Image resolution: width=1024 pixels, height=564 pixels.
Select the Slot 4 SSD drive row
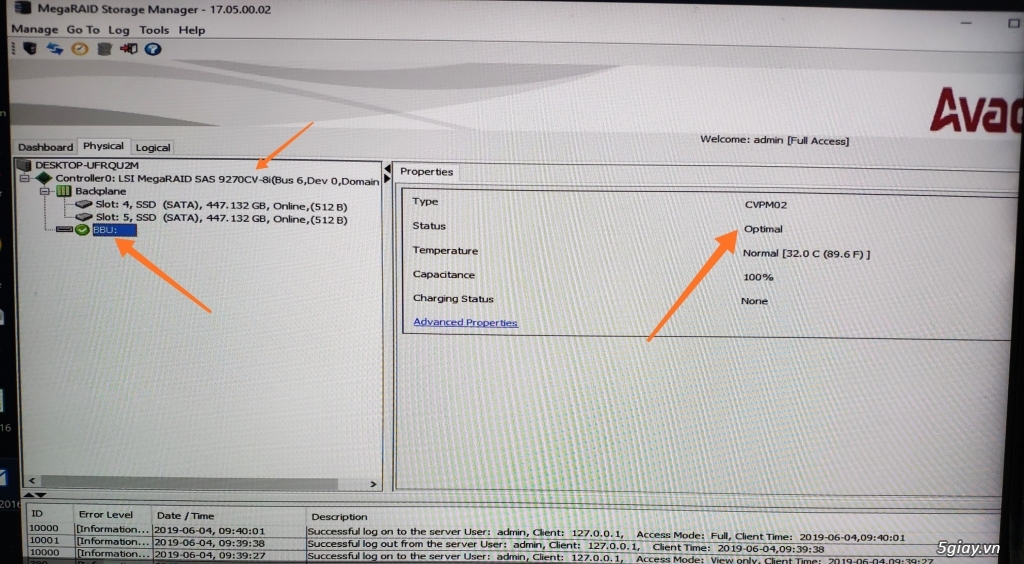(x=221, y=206)
